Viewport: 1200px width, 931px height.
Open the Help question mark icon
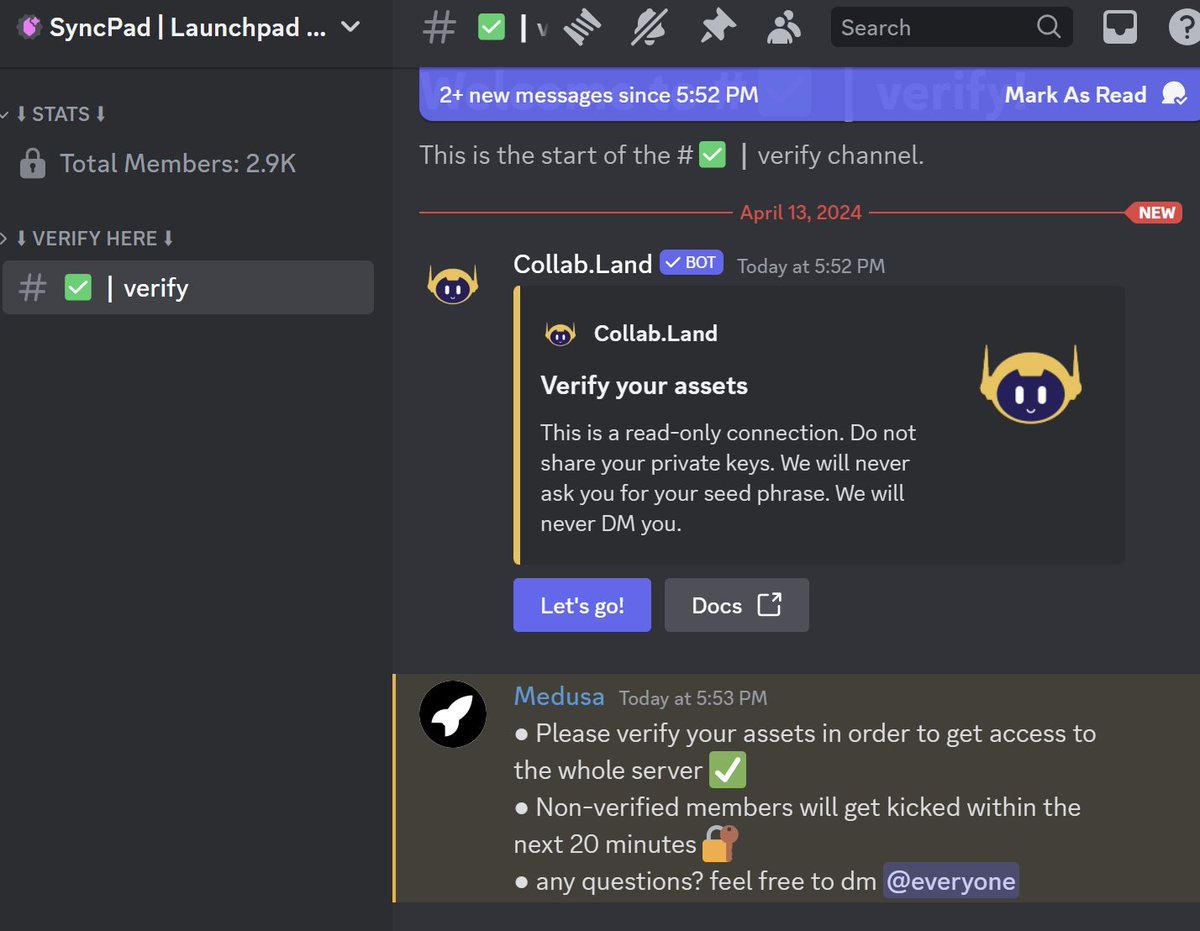click(x=1185, y=27)
